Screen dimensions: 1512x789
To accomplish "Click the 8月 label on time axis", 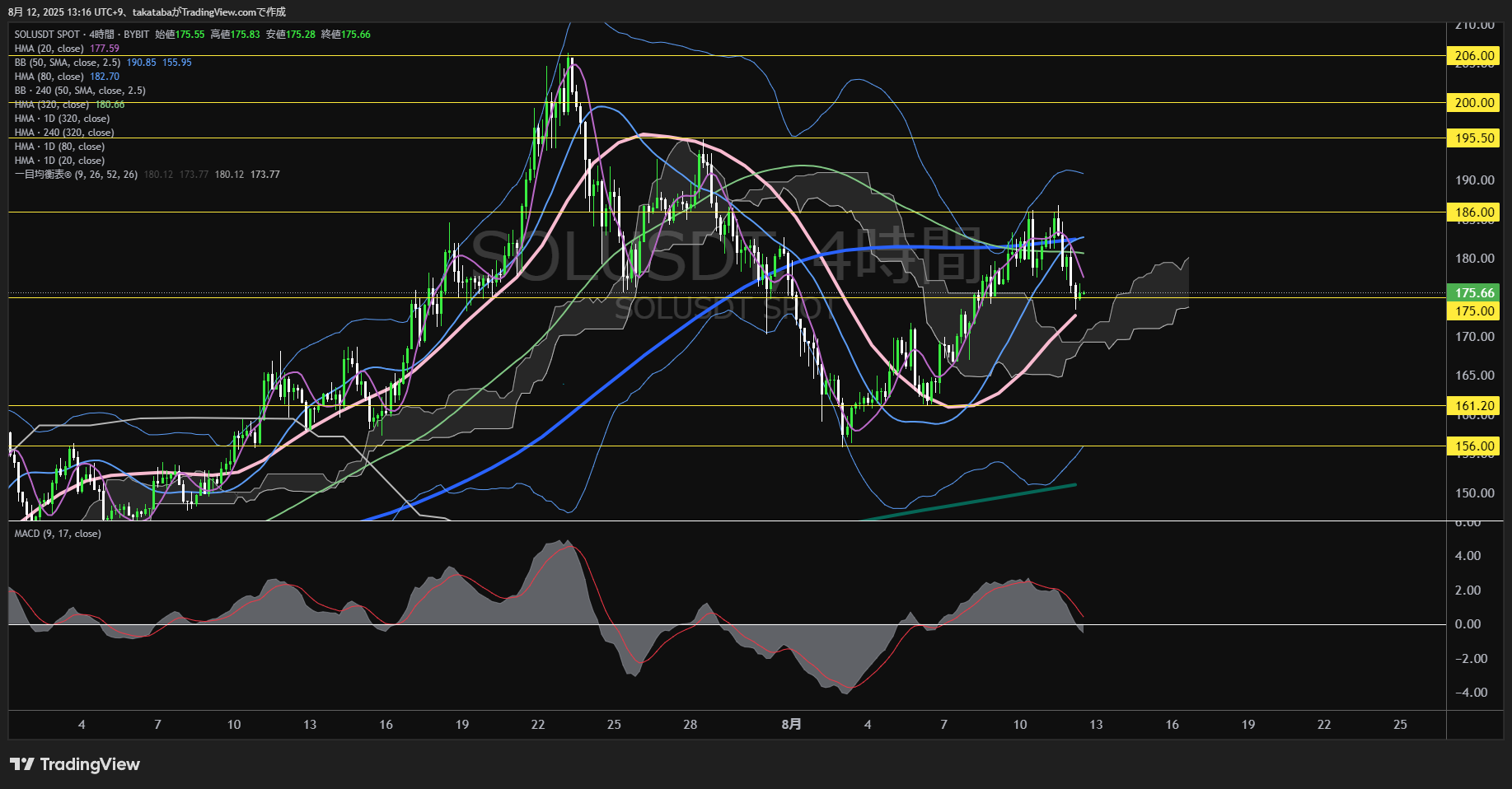I will coord(791,725).
